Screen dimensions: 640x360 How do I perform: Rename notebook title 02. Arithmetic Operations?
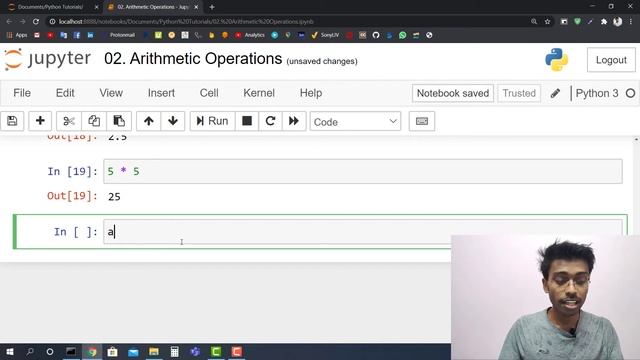coord(193,59)
